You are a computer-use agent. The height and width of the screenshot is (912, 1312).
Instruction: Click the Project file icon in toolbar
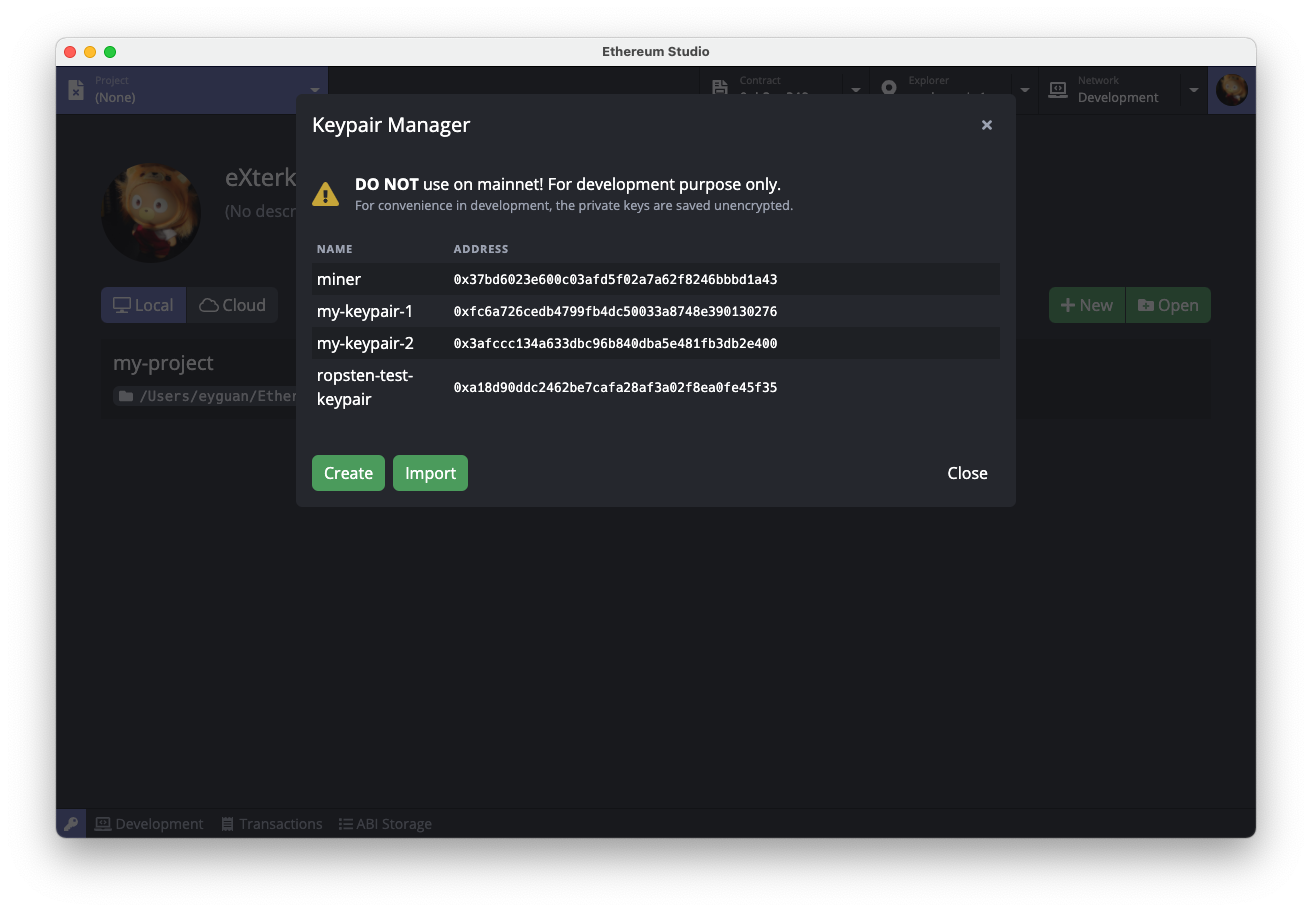pos(76,90)
